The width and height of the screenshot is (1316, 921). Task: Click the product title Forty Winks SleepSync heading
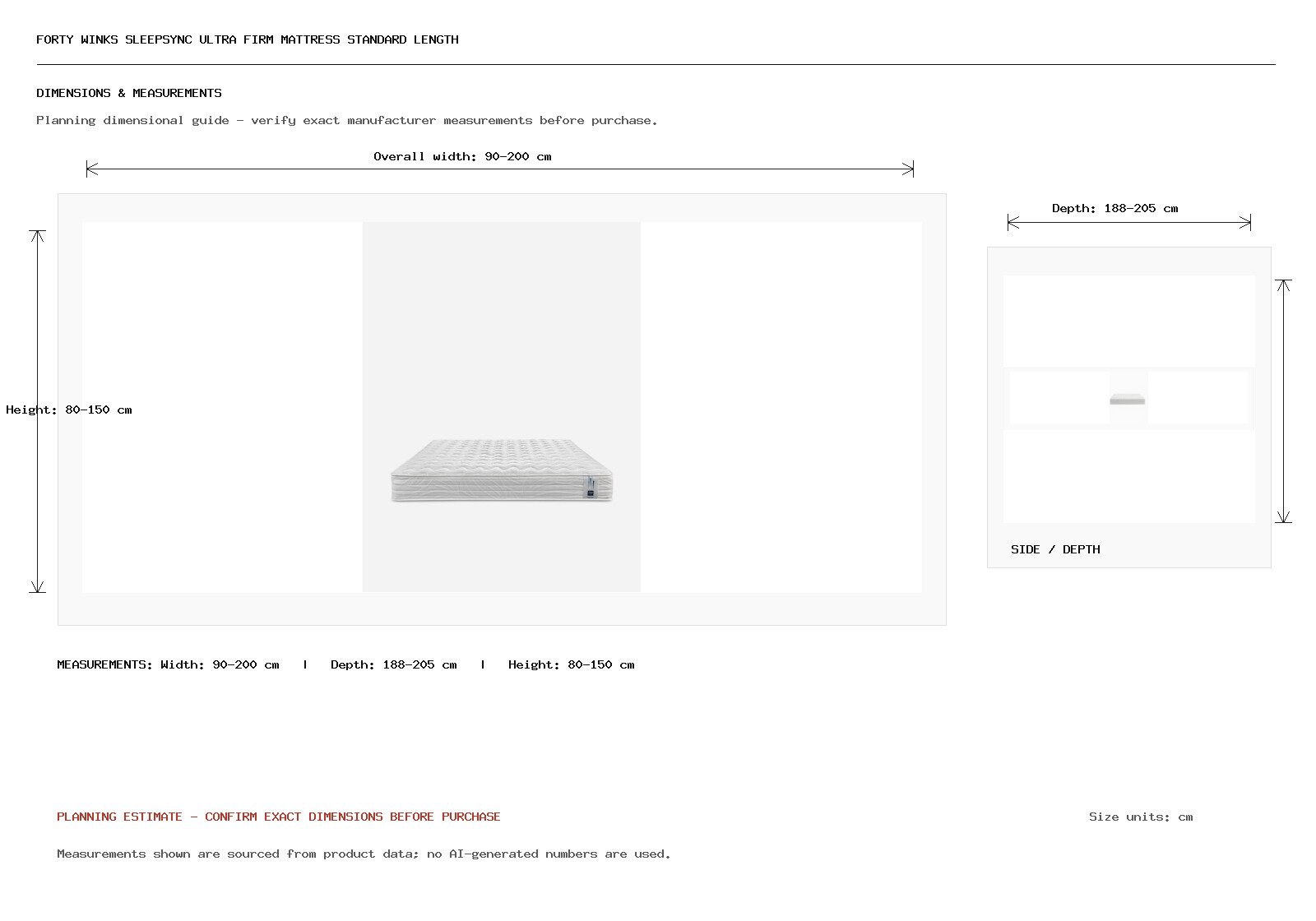coord(248,39)
